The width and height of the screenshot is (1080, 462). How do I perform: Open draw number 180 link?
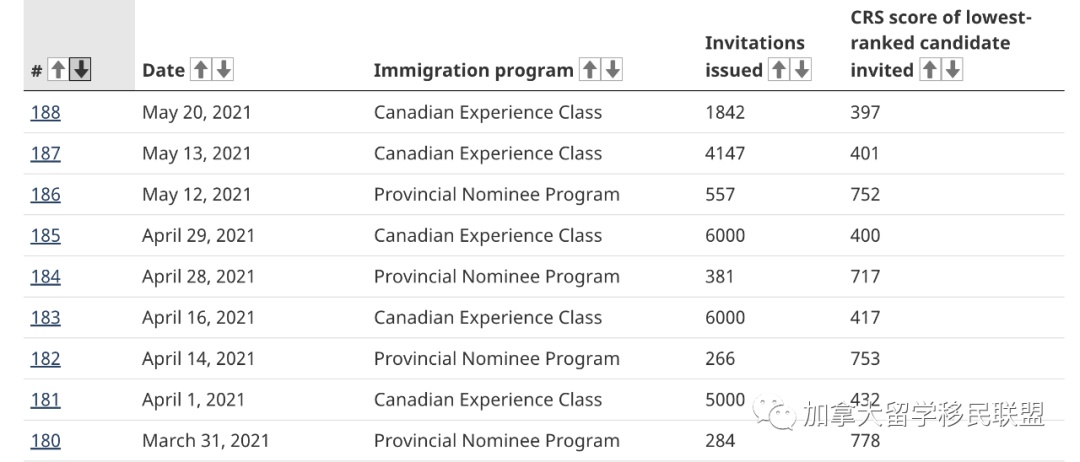(x=45, y=441)
